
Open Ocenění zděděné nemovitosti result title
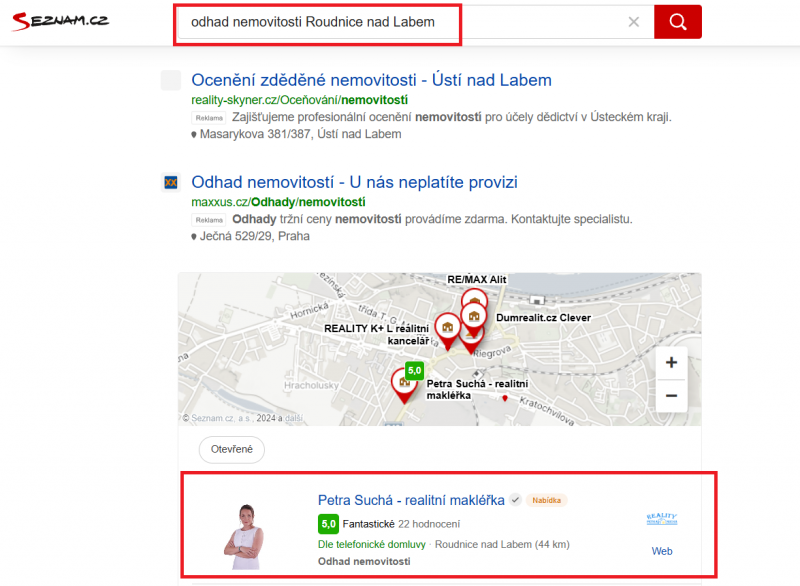point(371,80)
